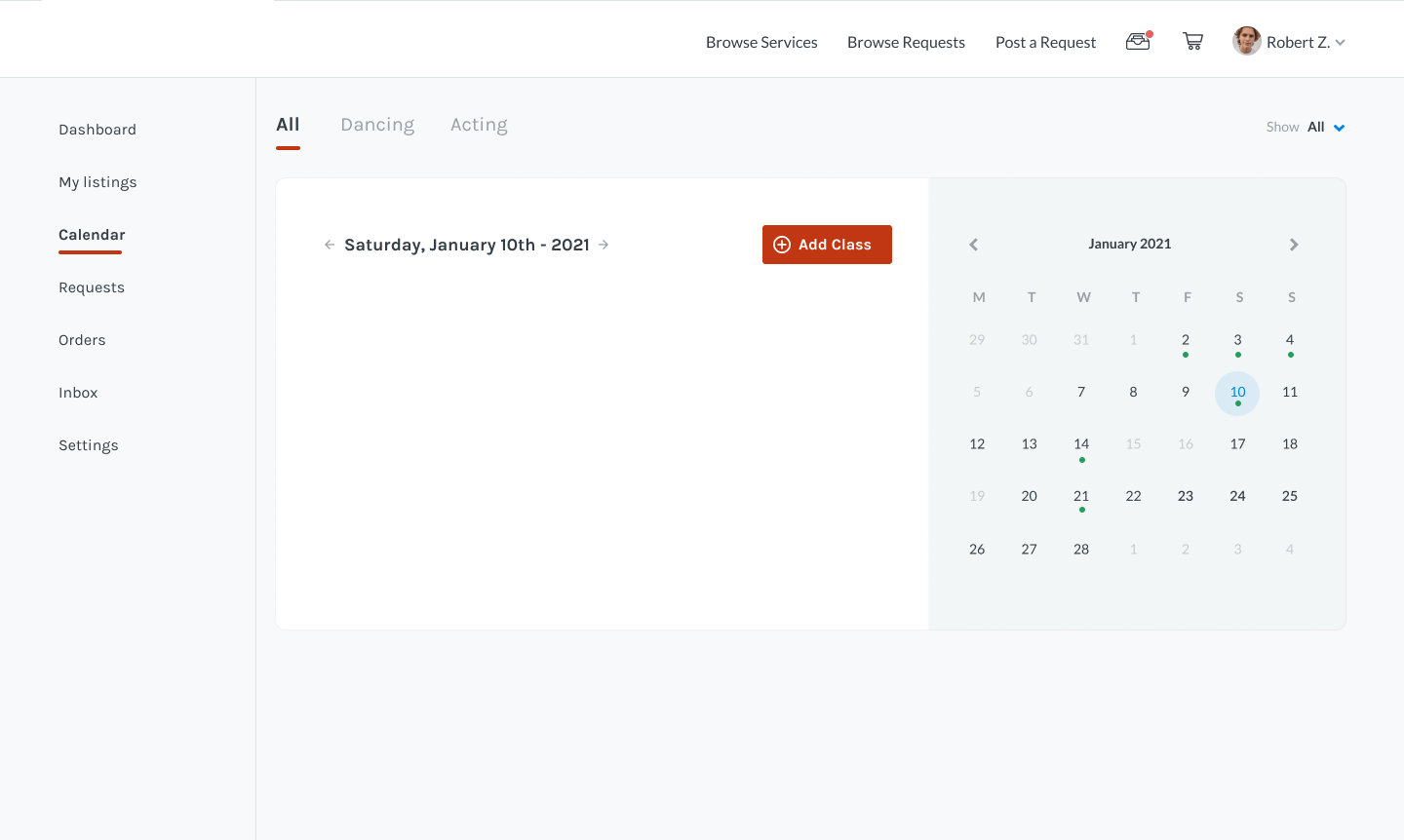
Task: Select day 9 in calendar
Action: coord(1186,392)
